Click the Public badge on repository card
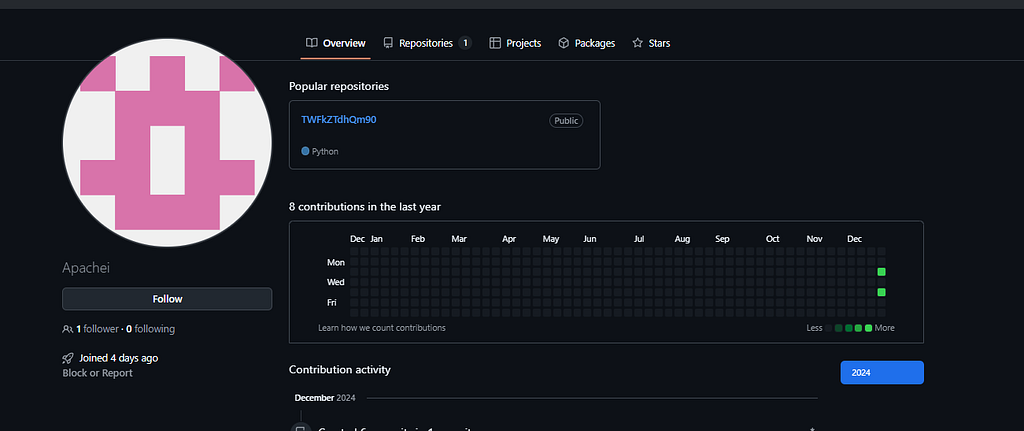This screenshot has width=1024, height=431. 566,121
